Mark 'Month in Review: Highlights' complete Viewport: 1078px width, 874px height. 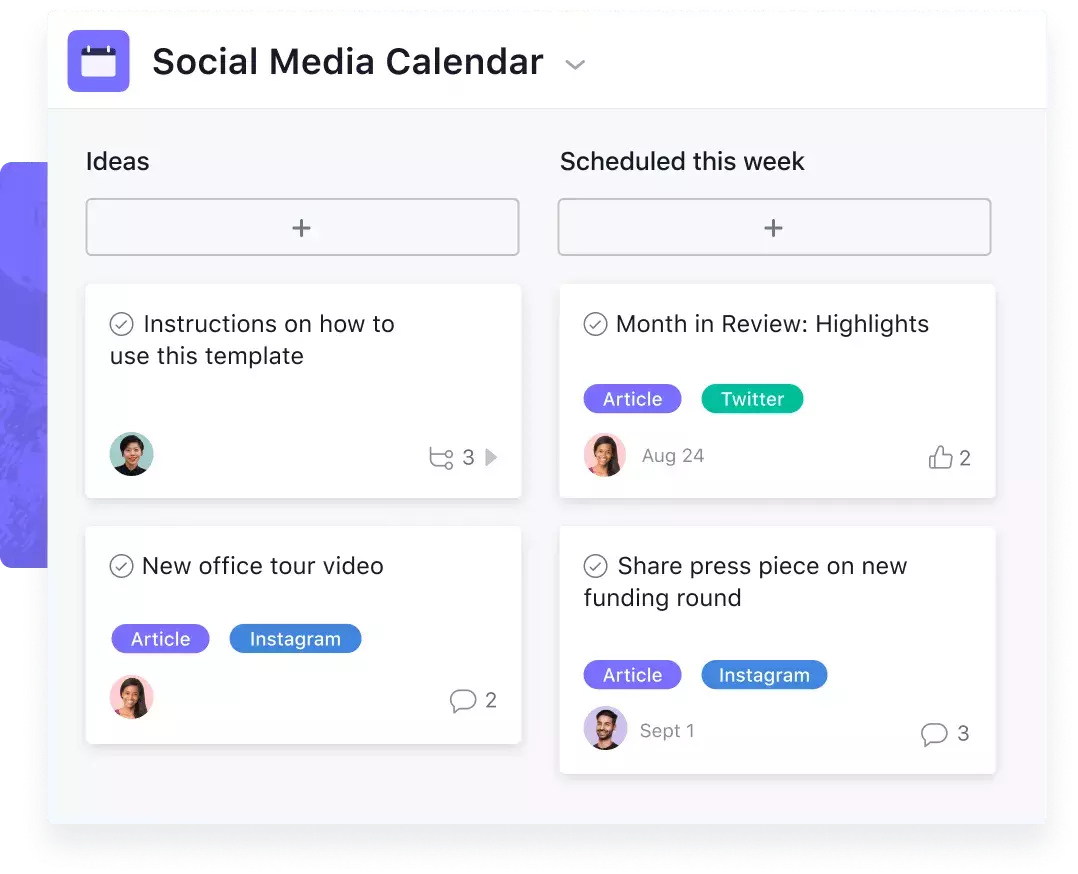[595, 324]
